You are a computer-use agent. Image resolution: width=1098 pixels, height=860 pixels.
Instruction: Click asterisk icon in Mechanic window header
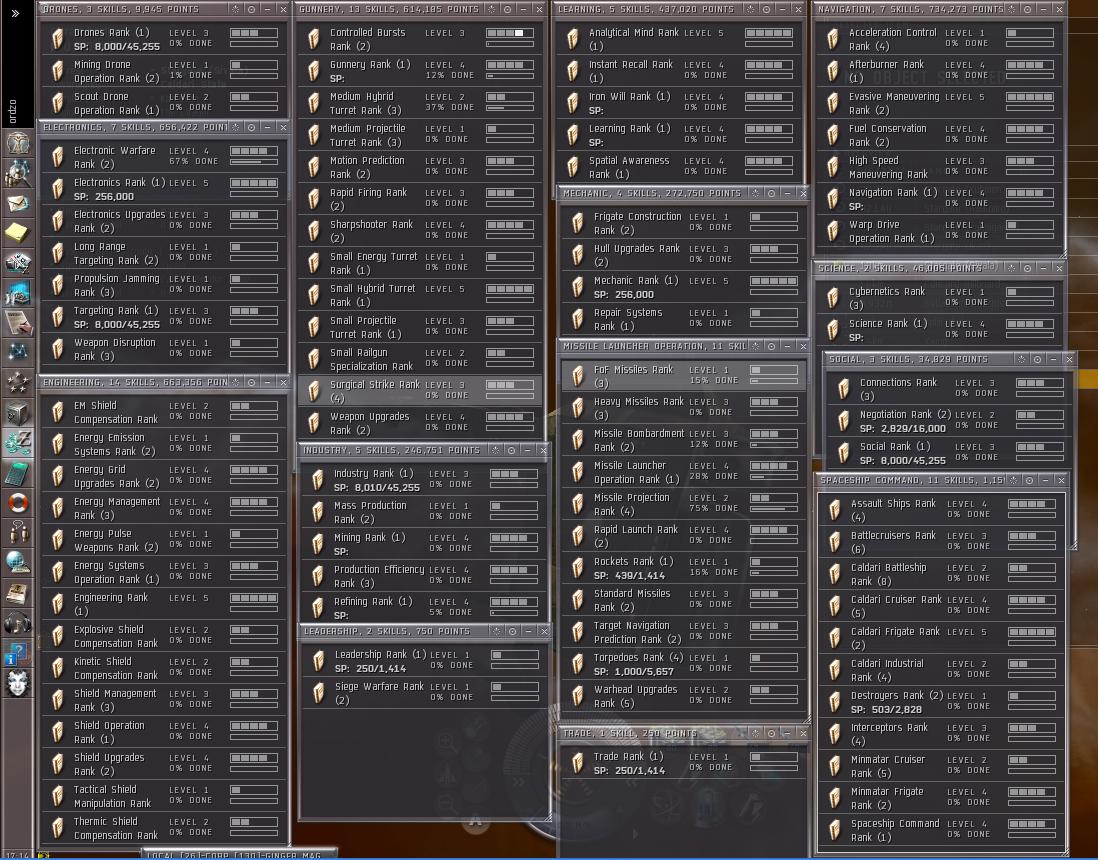pos(756,193)
